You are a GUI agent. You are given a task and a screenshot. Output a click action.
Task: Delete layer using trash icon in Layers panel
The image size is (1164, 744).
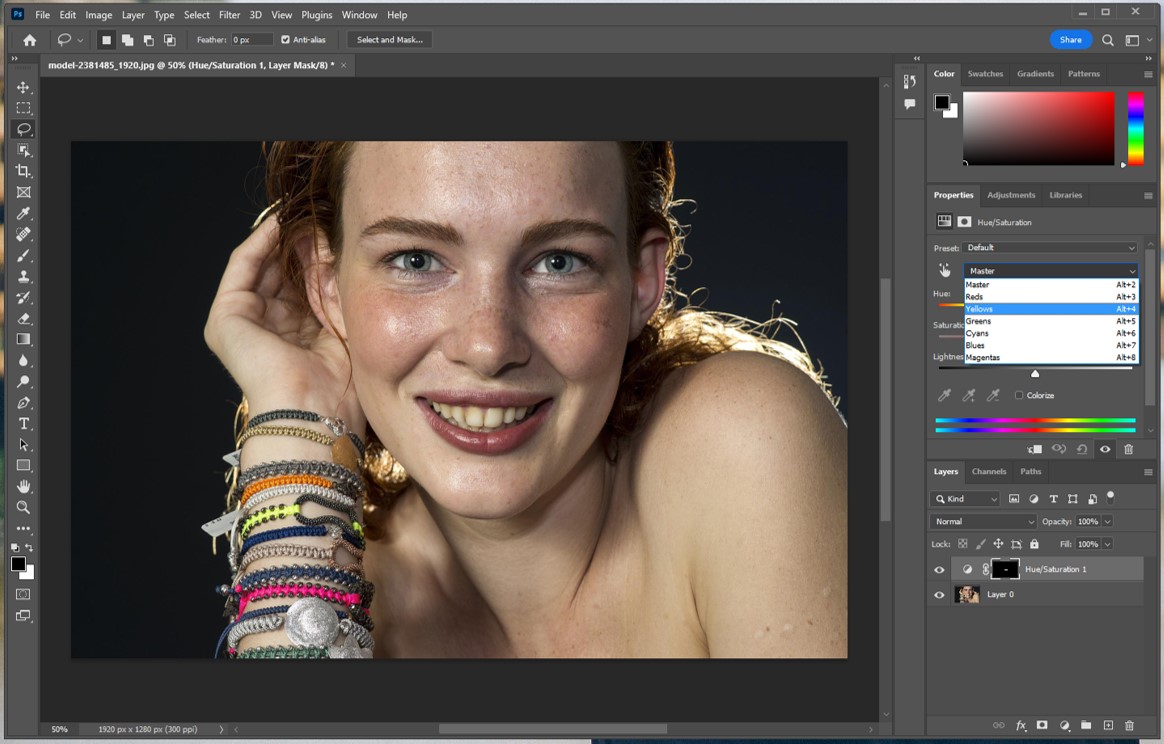pyautogui.click(x=1129, y=725)
